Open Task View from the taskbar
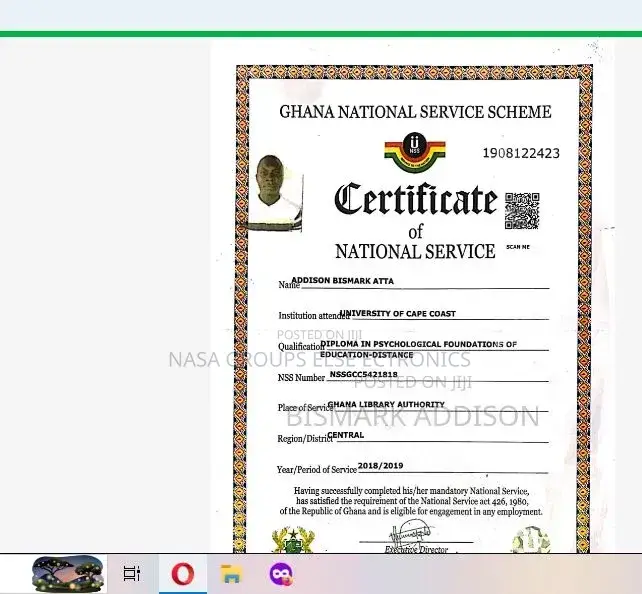The image size is (642, 594). tap(131, 574)
